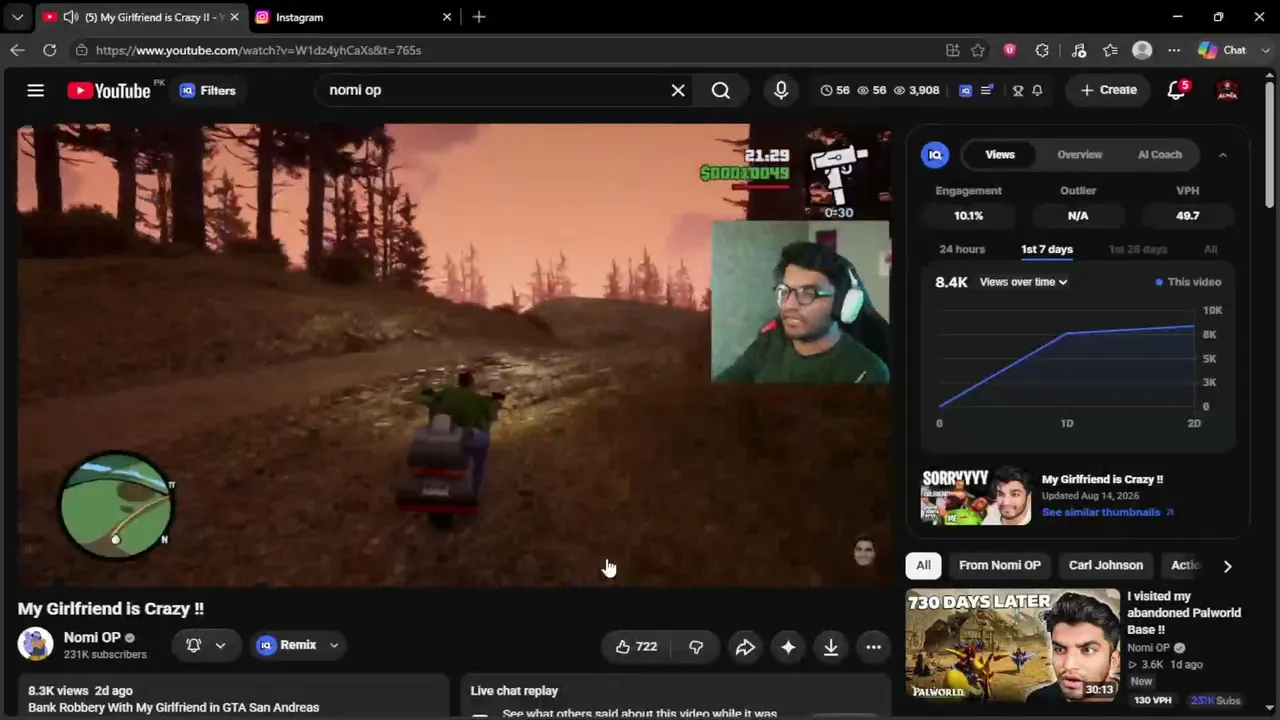The height and width of the screenshot is (720, 1280).
Task: Click the address bar URL field
Action: [510, 50]
